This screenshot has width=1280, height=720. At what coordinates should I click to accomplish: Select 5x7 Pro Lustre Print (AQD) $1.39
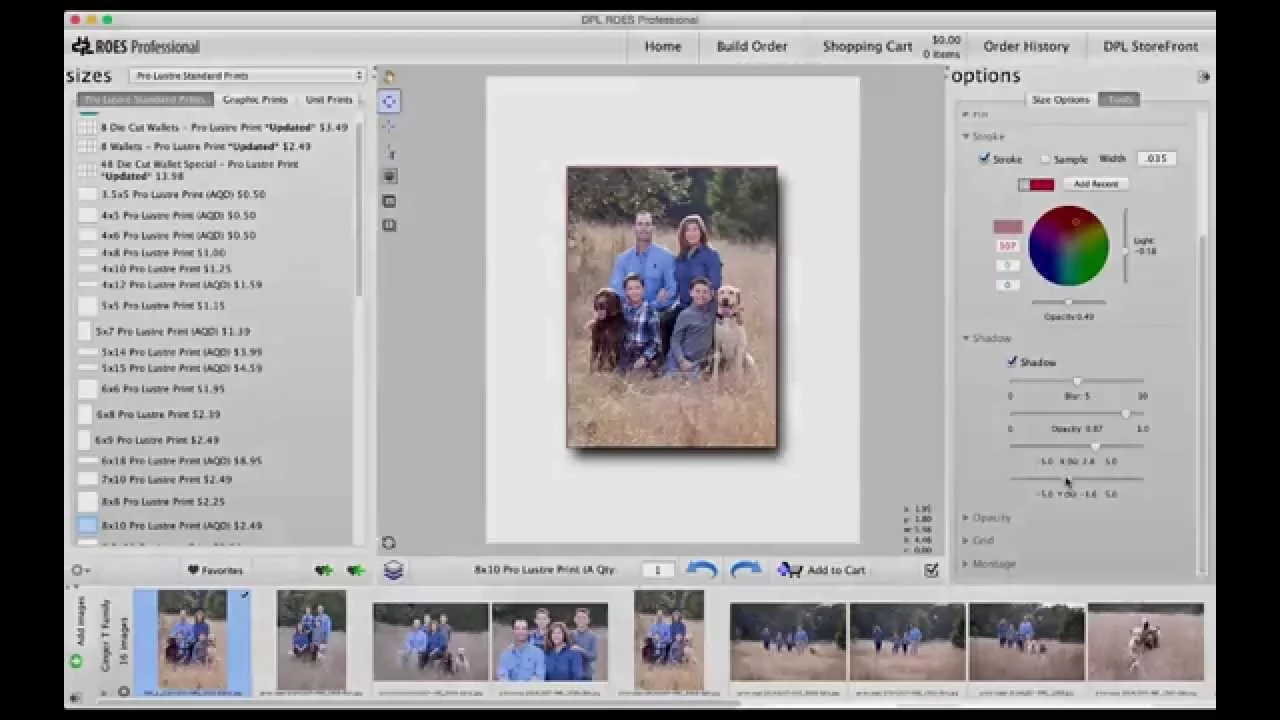[x=172, y=331]
